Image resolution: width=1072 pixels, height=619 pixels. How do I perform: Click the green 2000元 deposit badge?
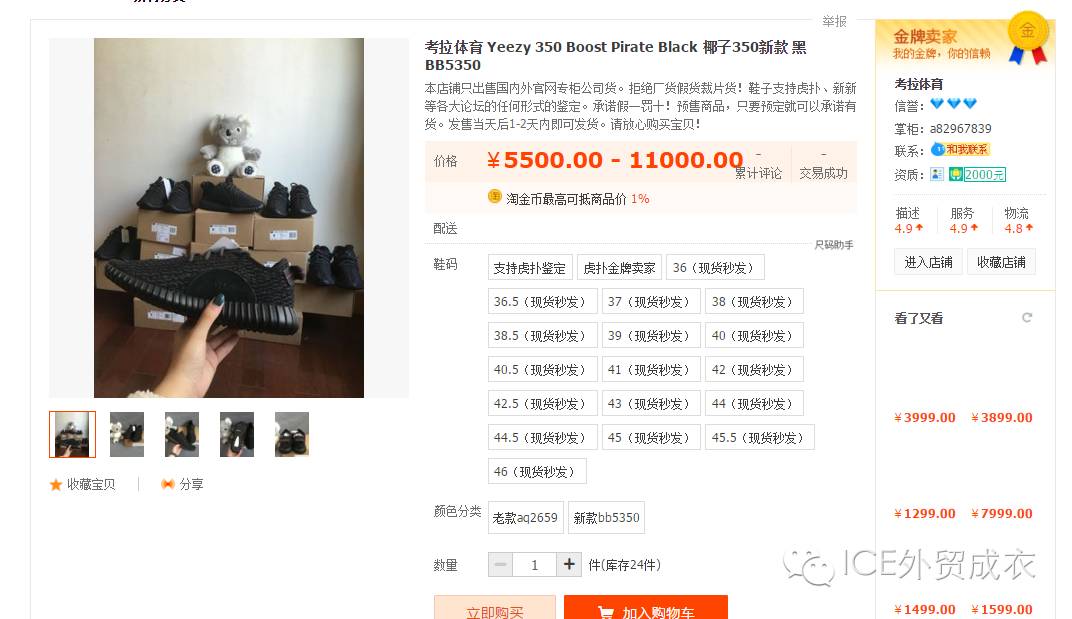pos(977,174)
